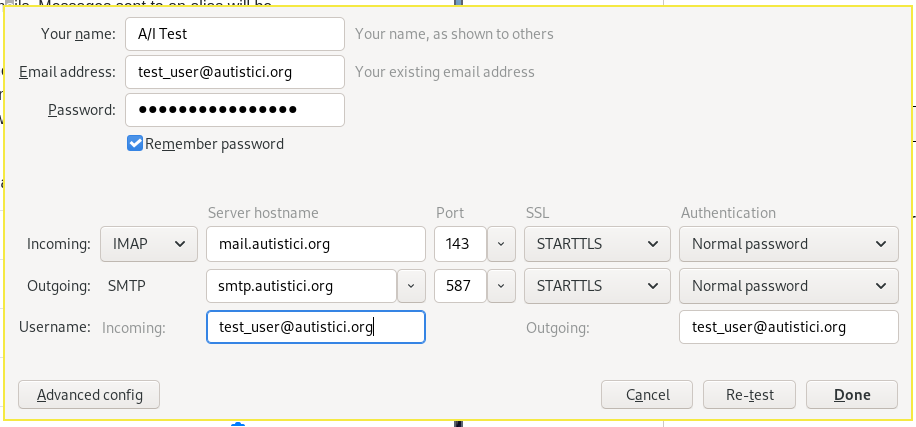Open the incoming Authentication dropdown

[x=788, y=243]
